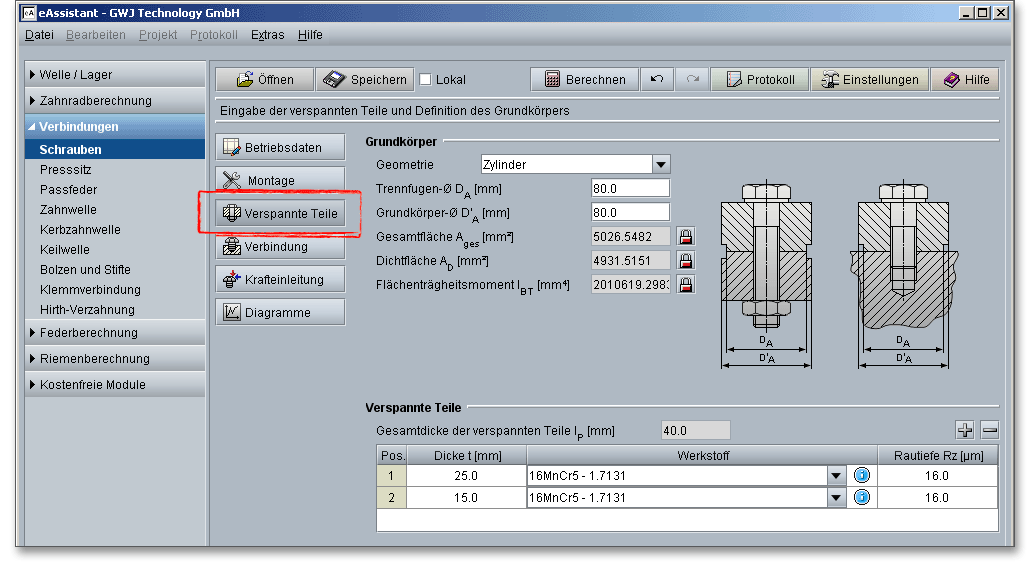The width and height of the screenshot is (1030, 562).
Task: Click the Dichtfläche lock icon
Action: tap(686, 261)
